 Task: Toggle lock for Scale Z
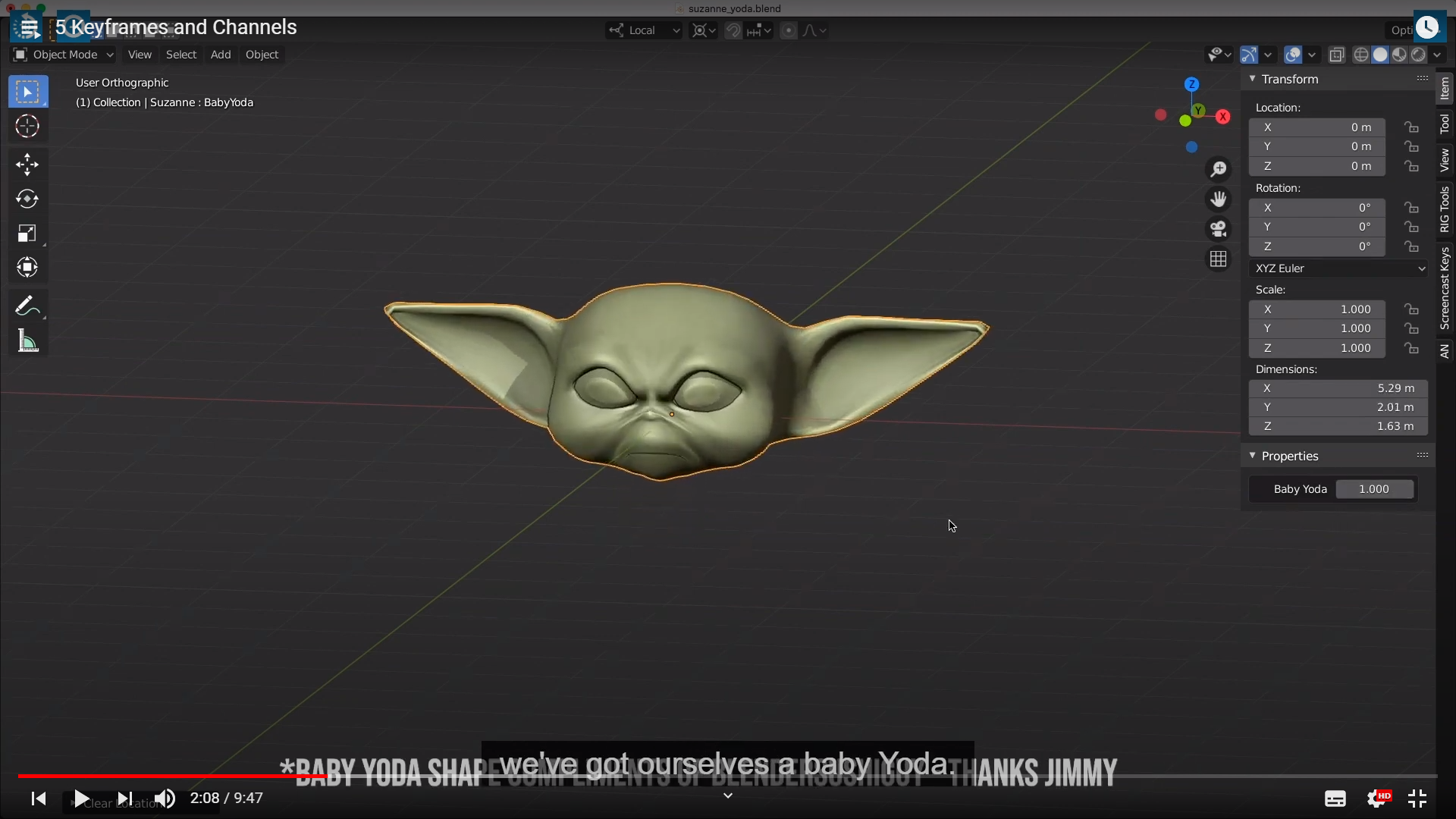[1410, 348]
